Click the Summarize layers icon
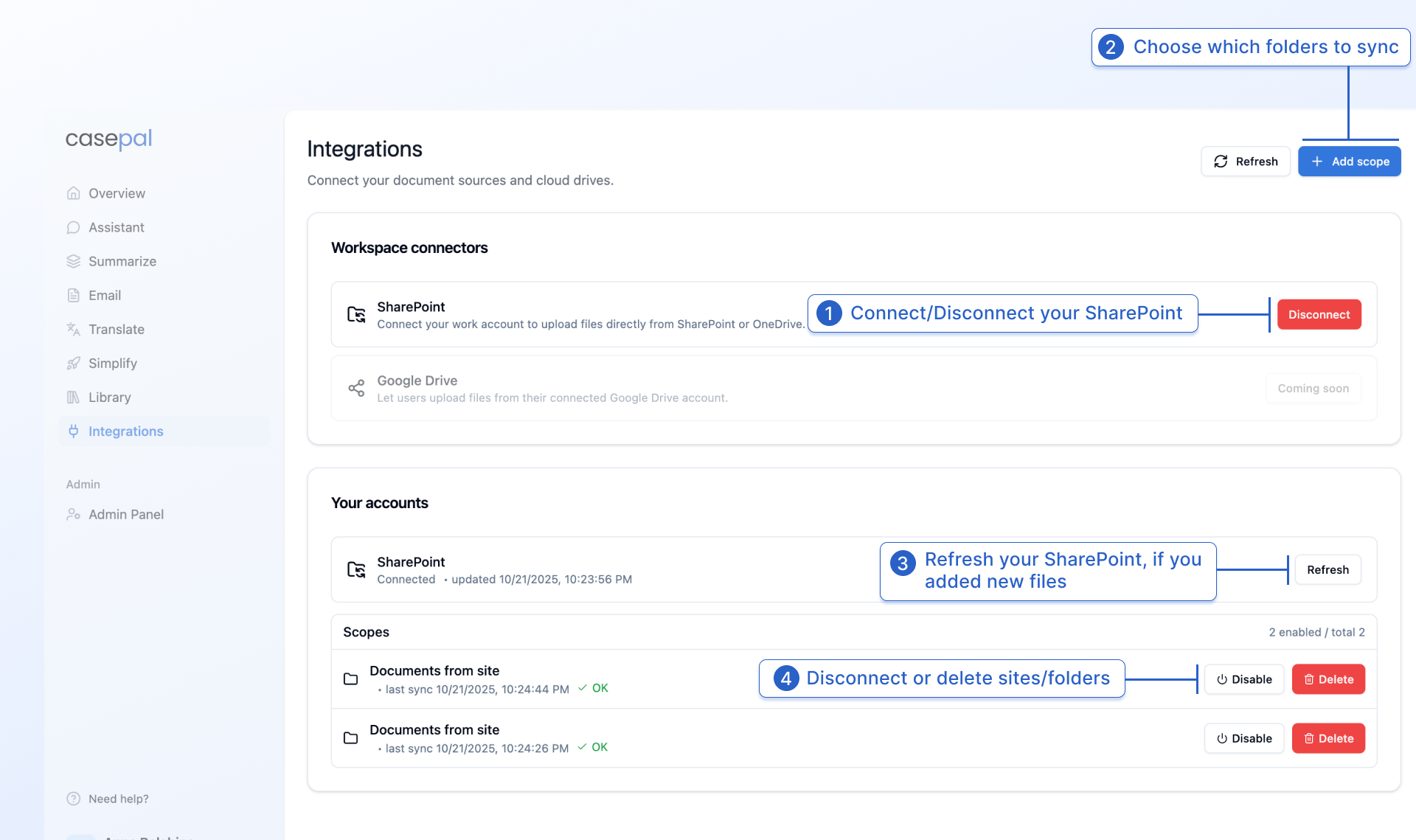1416x840 pixels. pyautogui.click(x=73, y=261)
